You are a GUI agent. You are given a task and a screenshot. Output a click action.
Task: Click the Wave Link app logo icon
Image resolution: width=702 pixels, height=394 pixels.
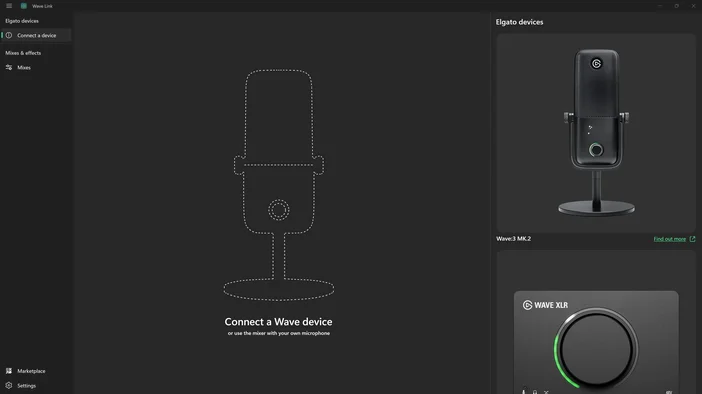(x=24, y=6)
